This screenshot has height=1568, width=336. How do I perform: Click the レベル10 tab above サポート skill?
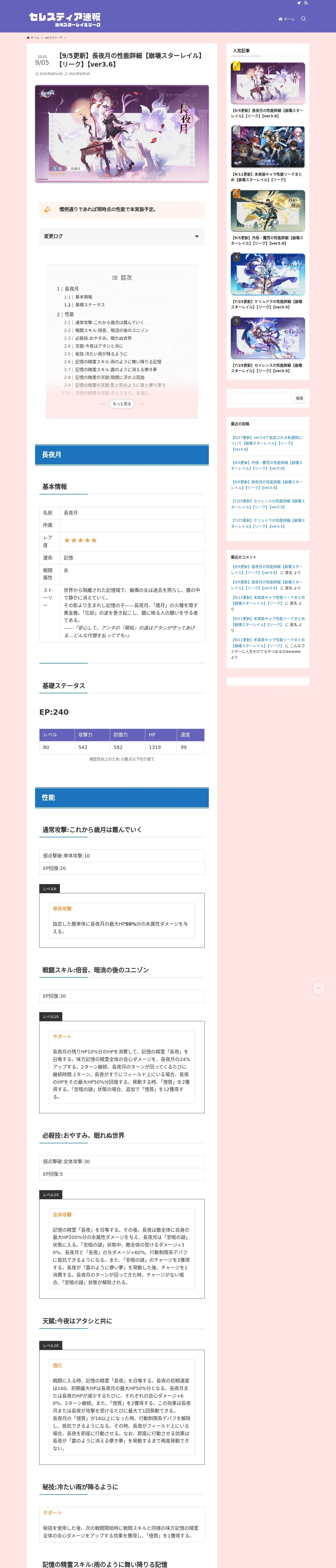51,1017
